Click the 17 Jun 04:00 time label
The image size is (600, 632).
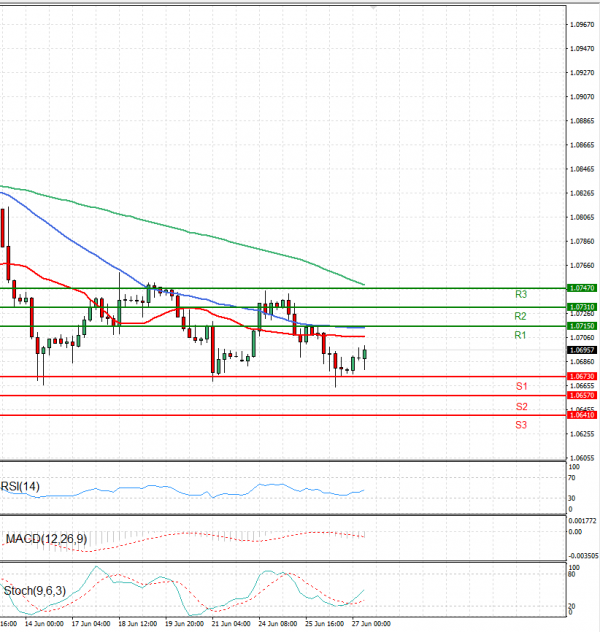coord(91,624)
